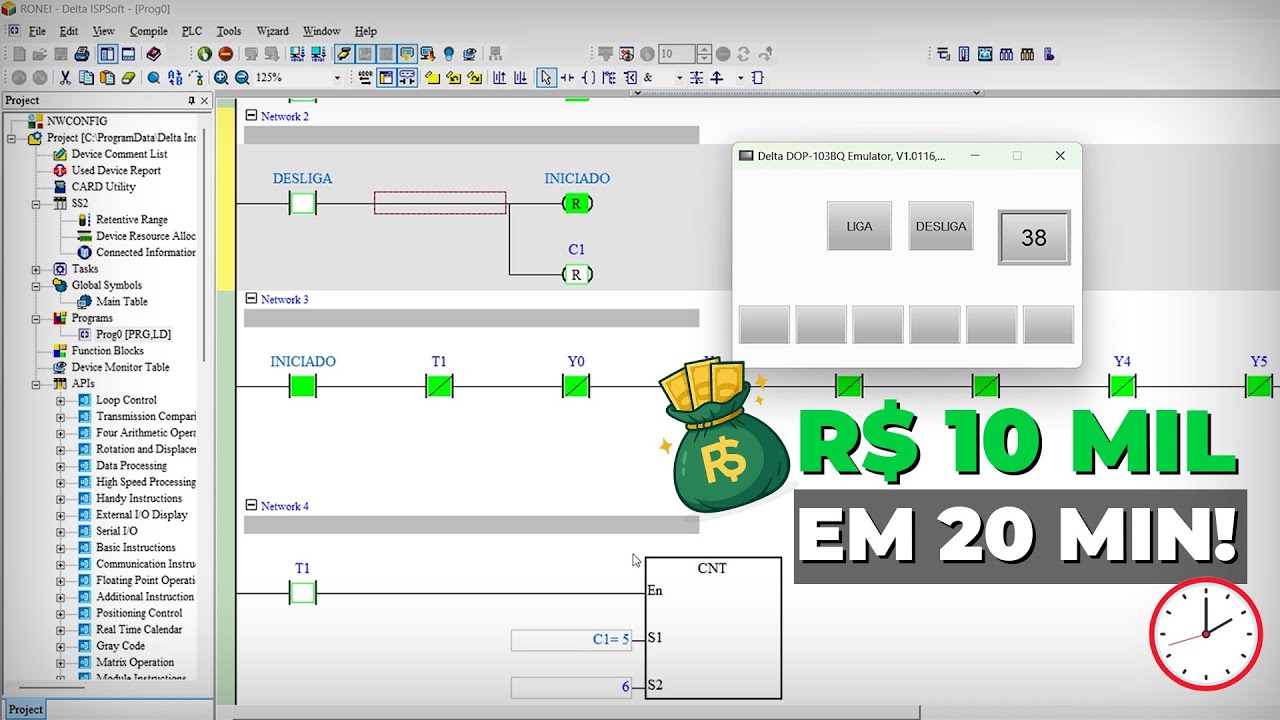Click the INICIADO reset coil in Network 2

pos(576,203)
